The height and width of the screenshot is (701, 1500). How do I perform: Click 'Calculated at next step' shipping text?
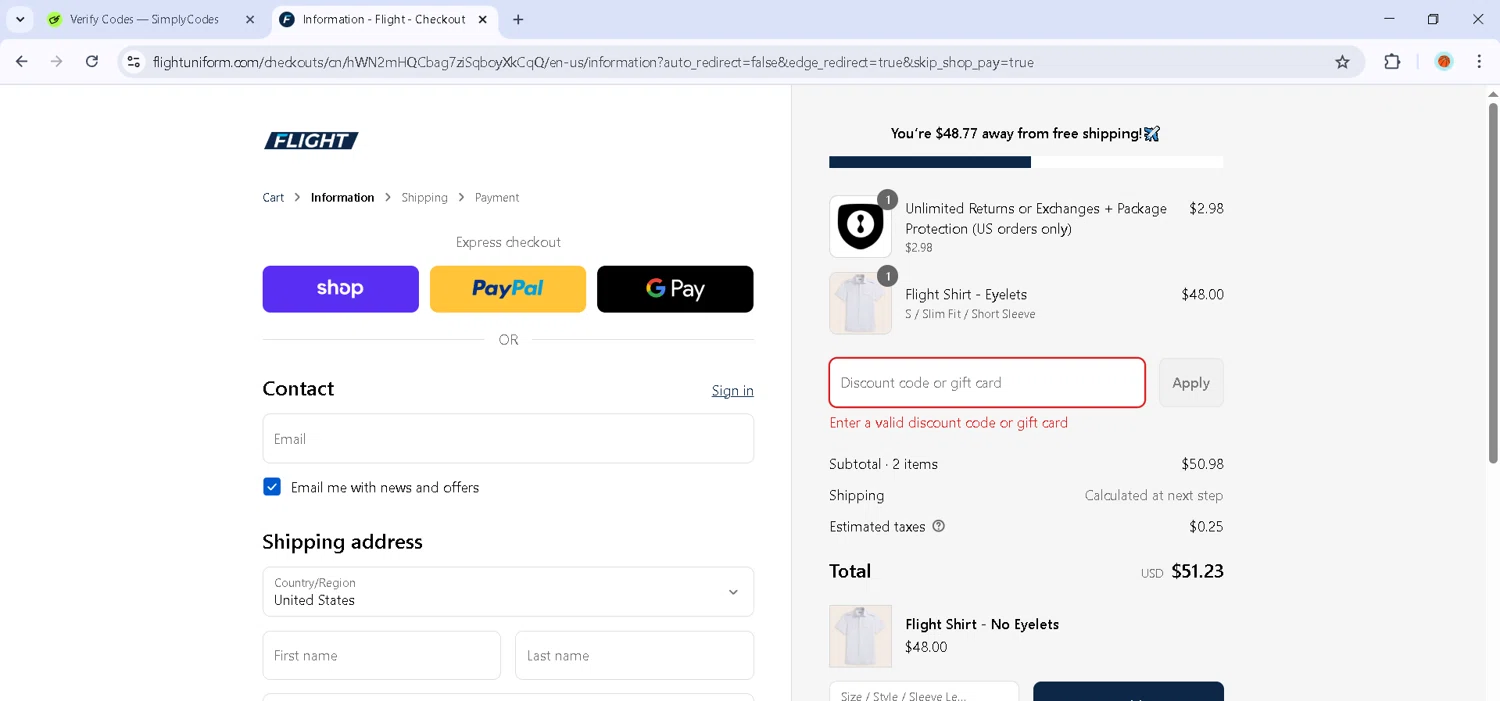[x=1154, y=495]
